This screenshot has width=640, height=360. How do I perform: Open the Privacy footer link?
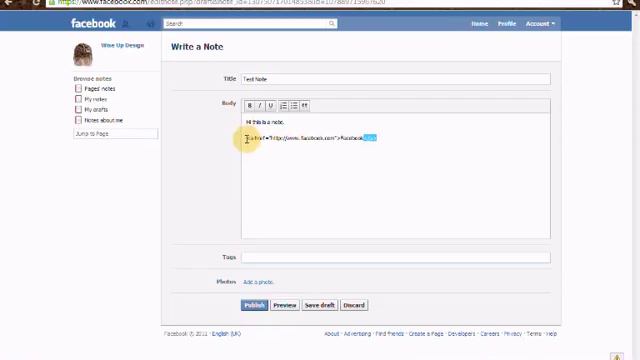(513, 333)
